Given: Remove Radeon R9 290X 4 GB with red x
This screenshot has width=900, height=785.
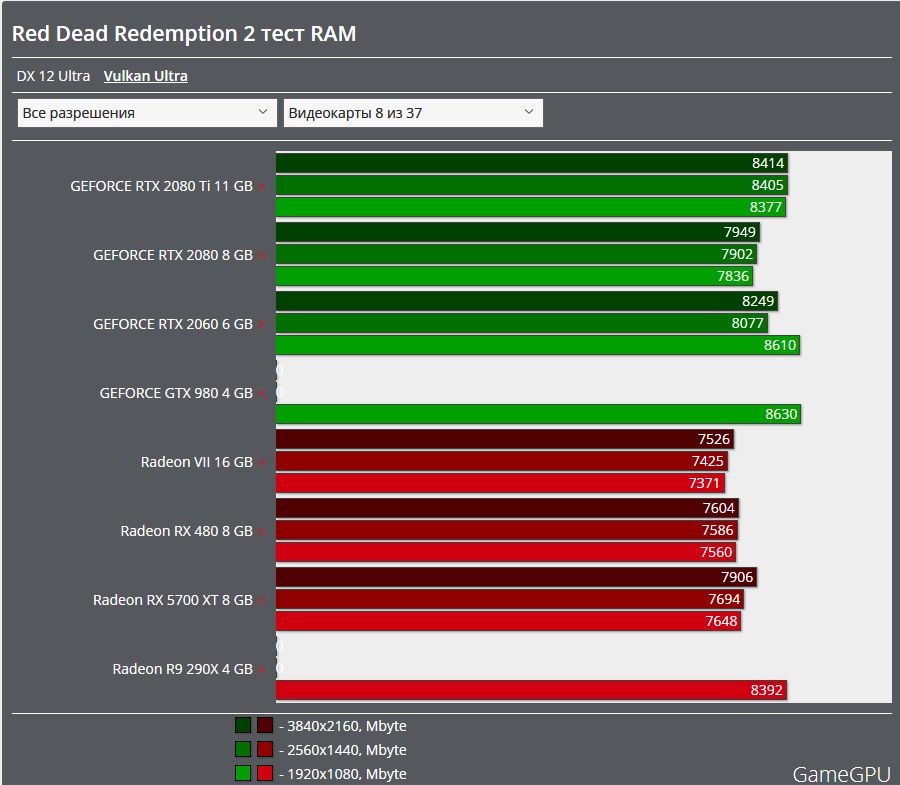Looking at the screenshot, I should tap(262, 669).
